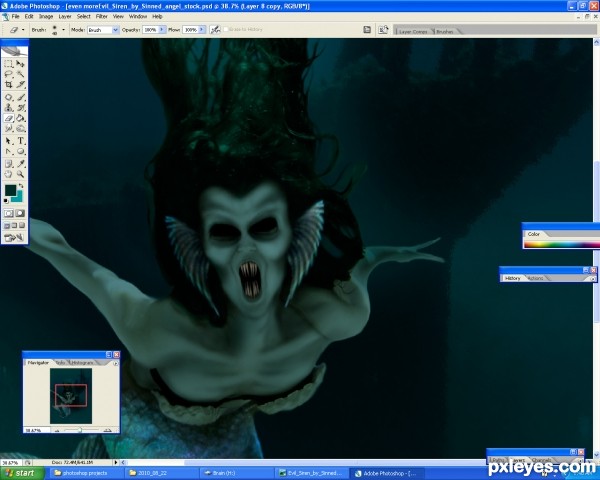
Task: Select the Rectangular Marquee tool
Action: (8, 64)
